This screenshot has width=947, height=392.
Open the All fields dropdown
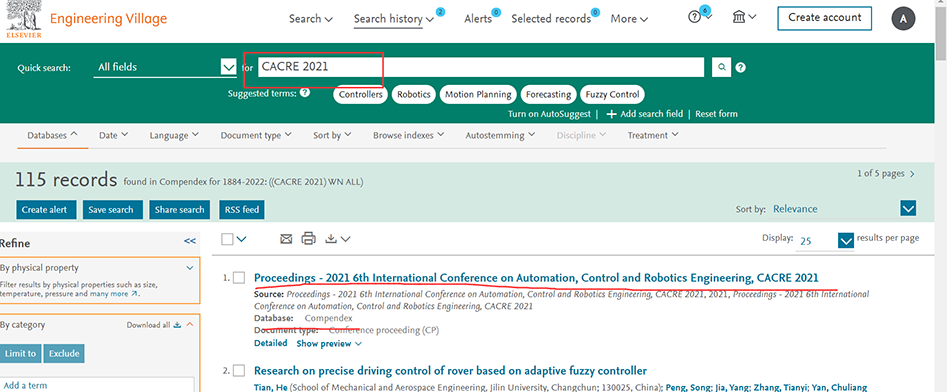pos(166,67)
